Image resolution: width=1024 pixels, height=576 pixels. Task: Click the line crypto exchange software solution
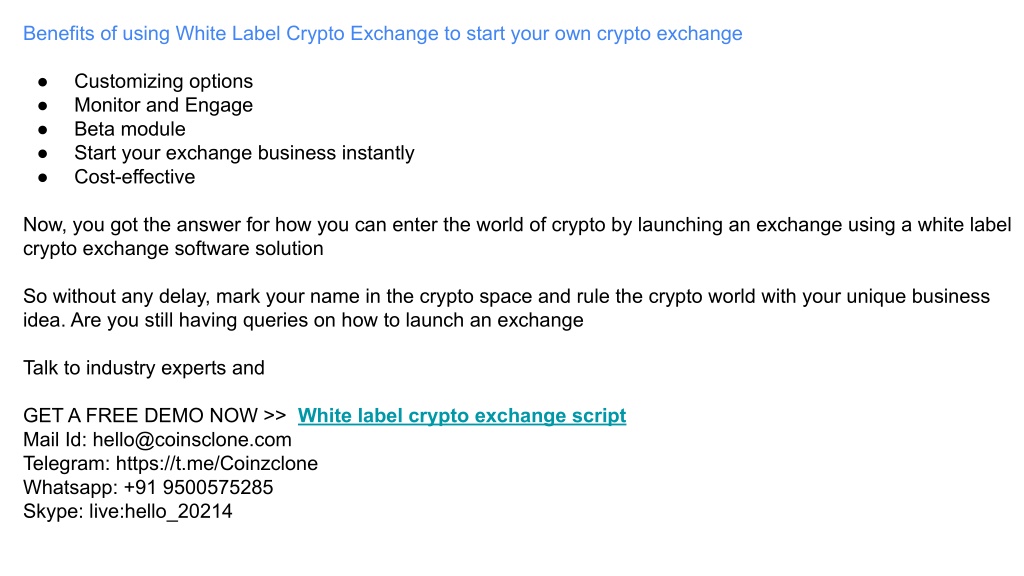pyautogui.click(x=173, y=249)
